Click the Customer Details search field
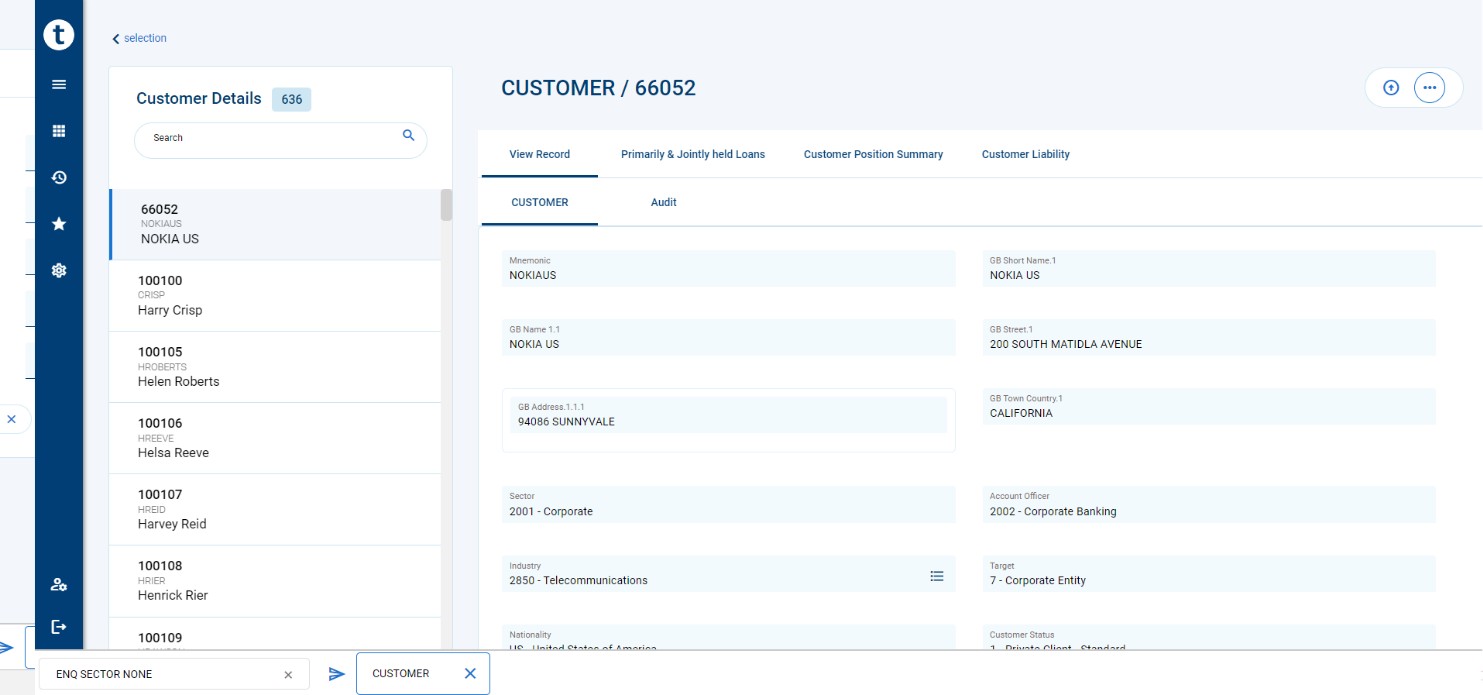 (x=270, y=138)
